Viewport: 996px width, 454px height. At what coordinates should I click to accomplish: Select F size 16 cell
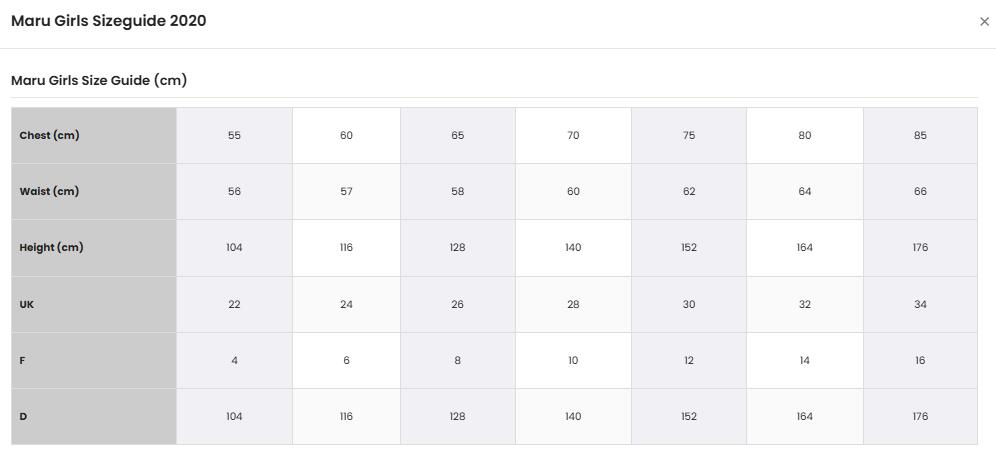pos(920,360)
